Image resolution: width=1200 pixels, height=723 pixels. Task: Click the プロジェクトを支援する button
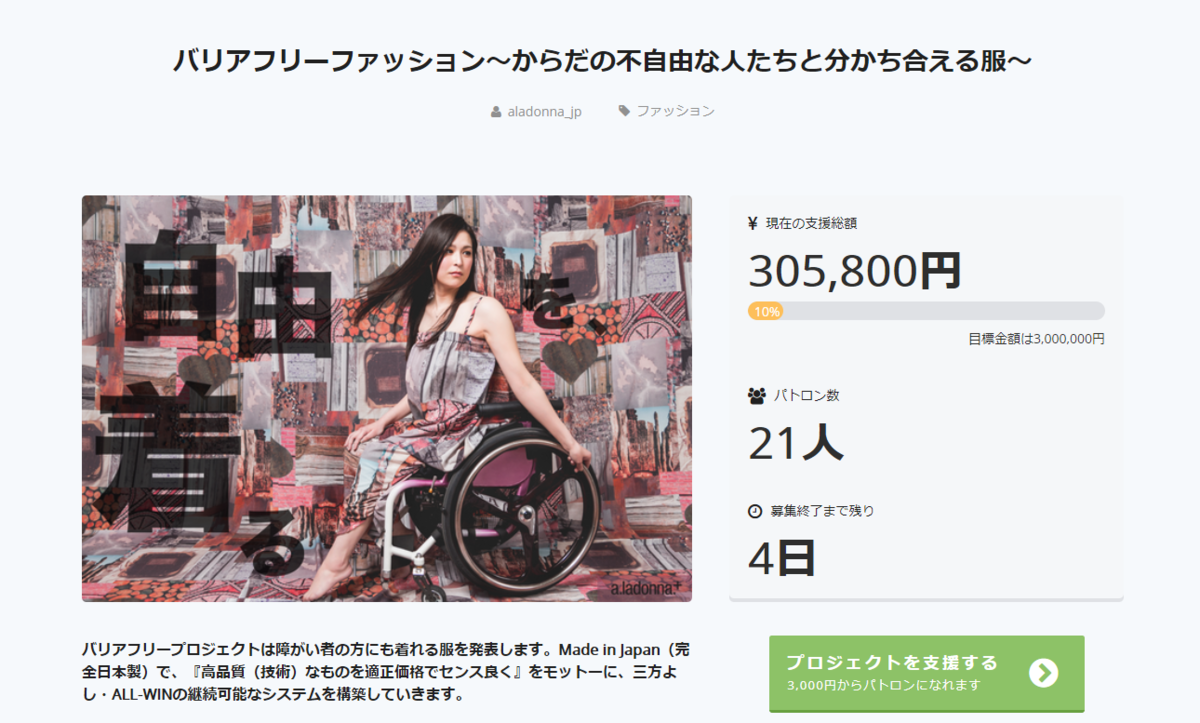926,674
